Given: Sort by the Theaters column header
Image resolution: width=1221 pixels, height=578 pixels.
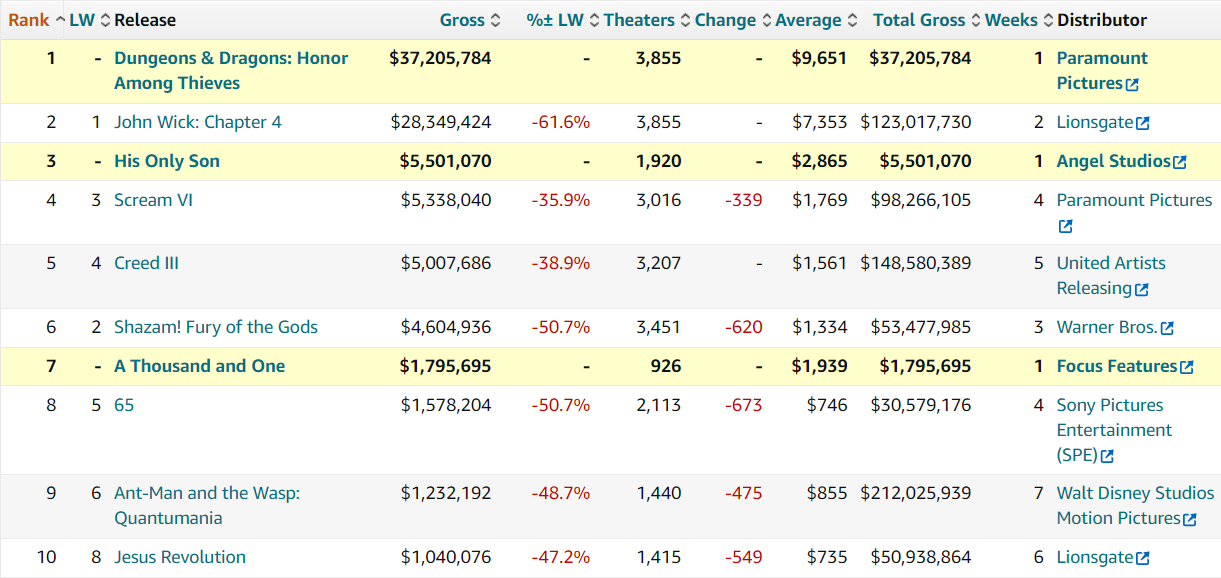Looking at the screenshot, I should pyautogui.click(x=647, y=20).
